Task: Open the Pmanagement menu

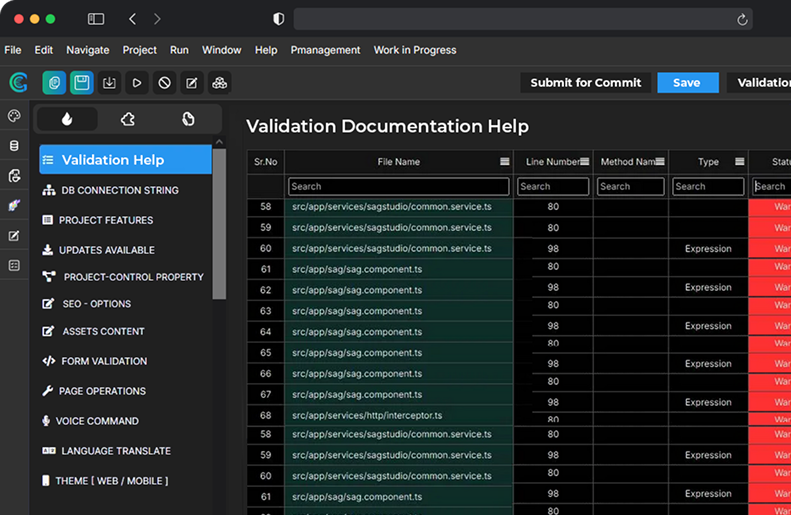Action: (x=325, y=50)
